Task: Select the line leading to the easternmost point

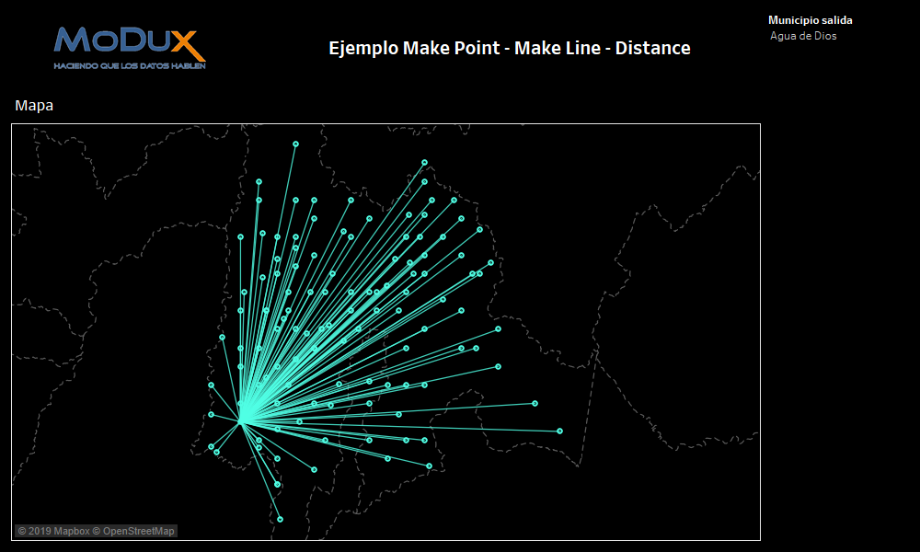Action: 400,426
